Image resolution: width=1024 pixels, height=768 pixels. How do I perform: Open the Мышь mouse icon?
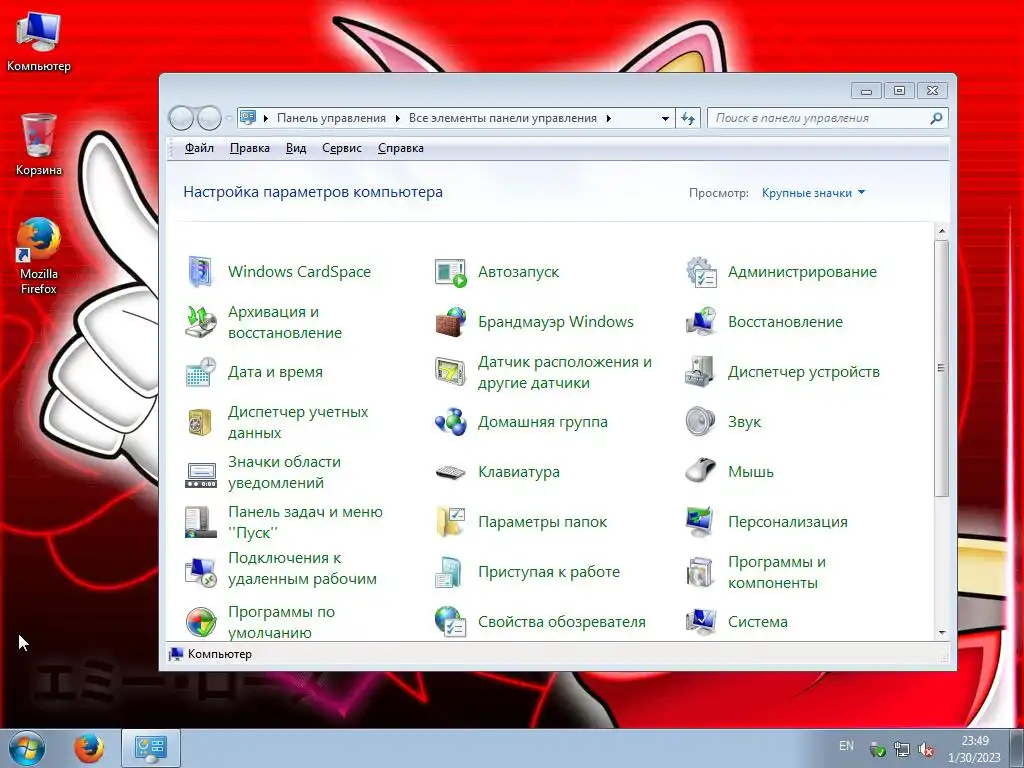pos(701,472)
